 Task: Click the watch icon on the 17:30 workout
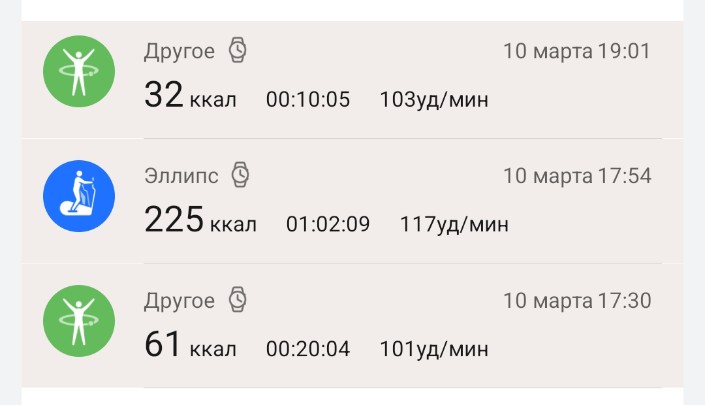[238, 299]
